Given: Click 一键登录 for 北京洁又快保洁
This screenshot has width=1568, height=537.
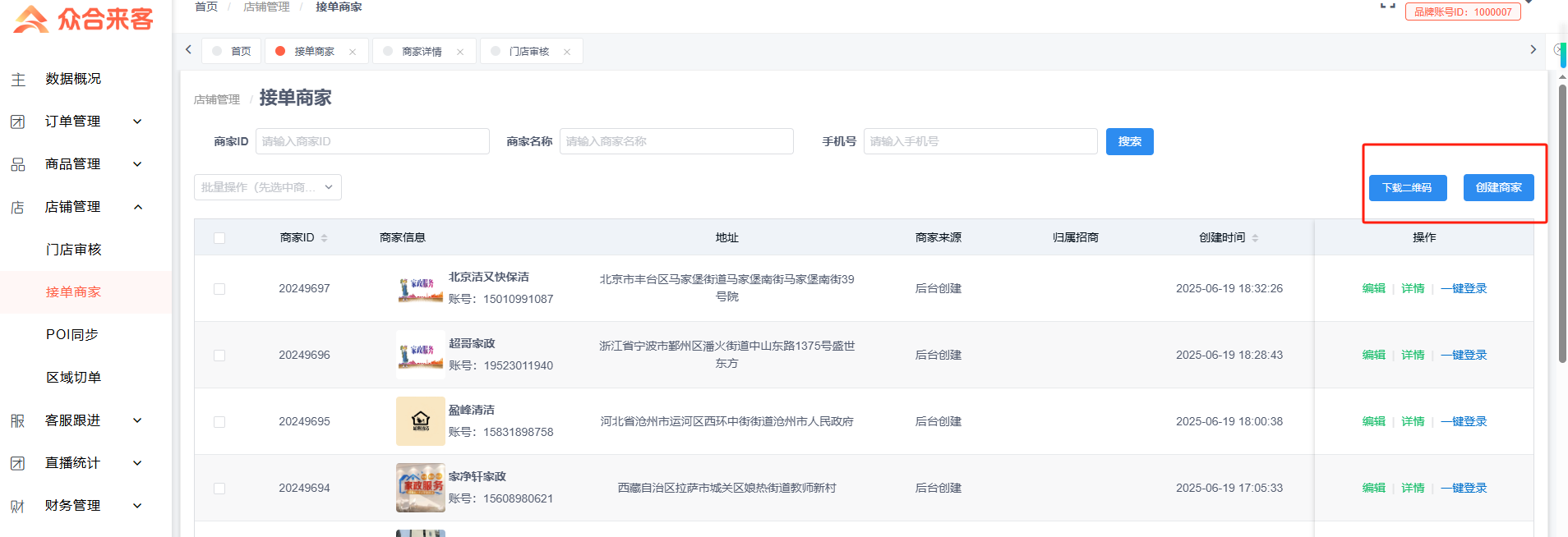Looking at the screenshot, I should (x=1464, y=289).
